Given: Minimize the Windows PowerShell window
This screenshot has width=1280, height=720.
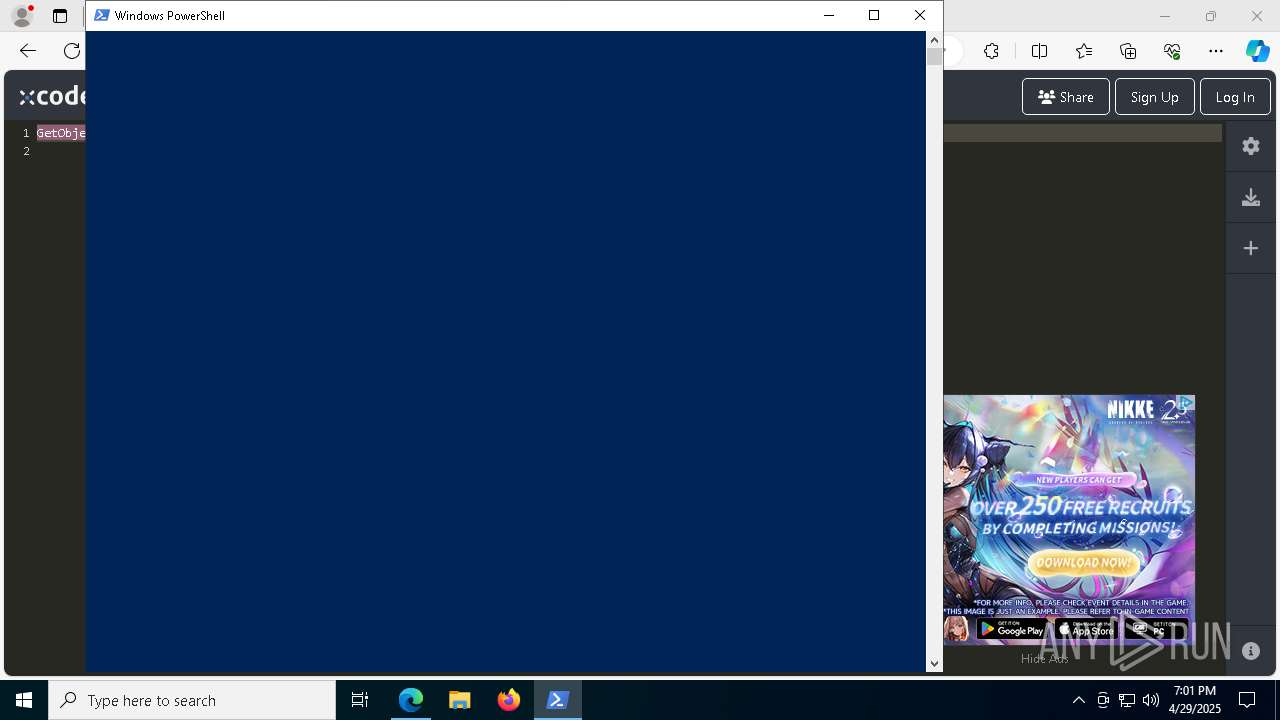Looking at the screenshot, I should pyautogui.click(x=828, y=15).
